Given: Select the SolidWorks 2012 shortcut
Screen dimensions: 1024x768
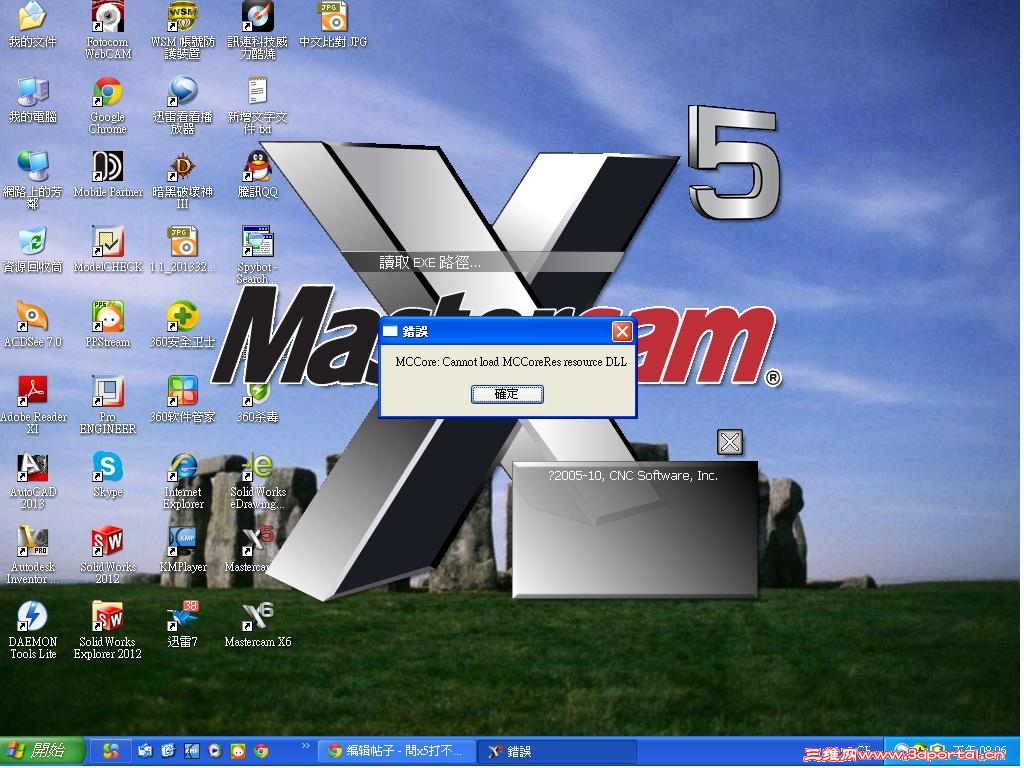Looking at the screenshot, I should (x=108, y=555).
